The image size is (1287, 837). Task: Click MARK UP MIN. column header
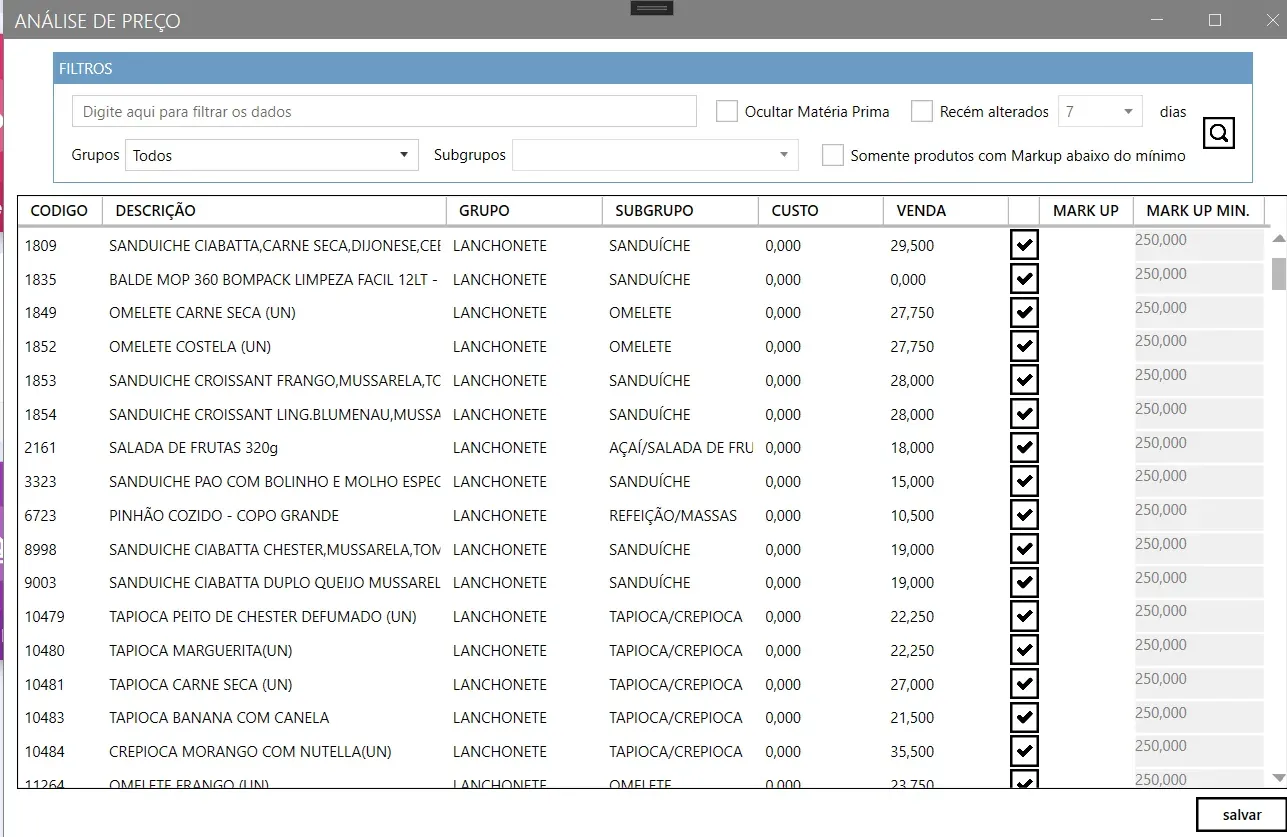(x=1198, y=210)
